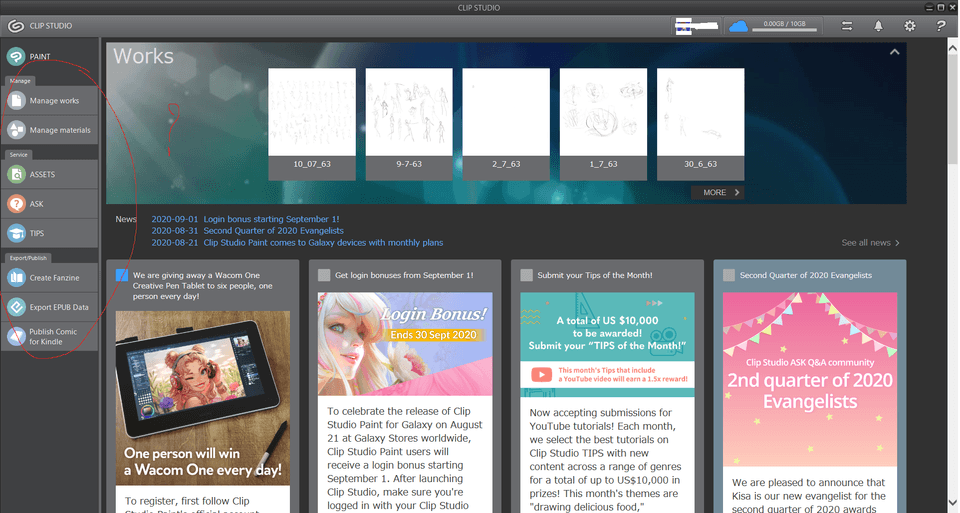The image size is (960, 513).
Task: Click the cloud sync arrows icon
Action: click(847, 26)
